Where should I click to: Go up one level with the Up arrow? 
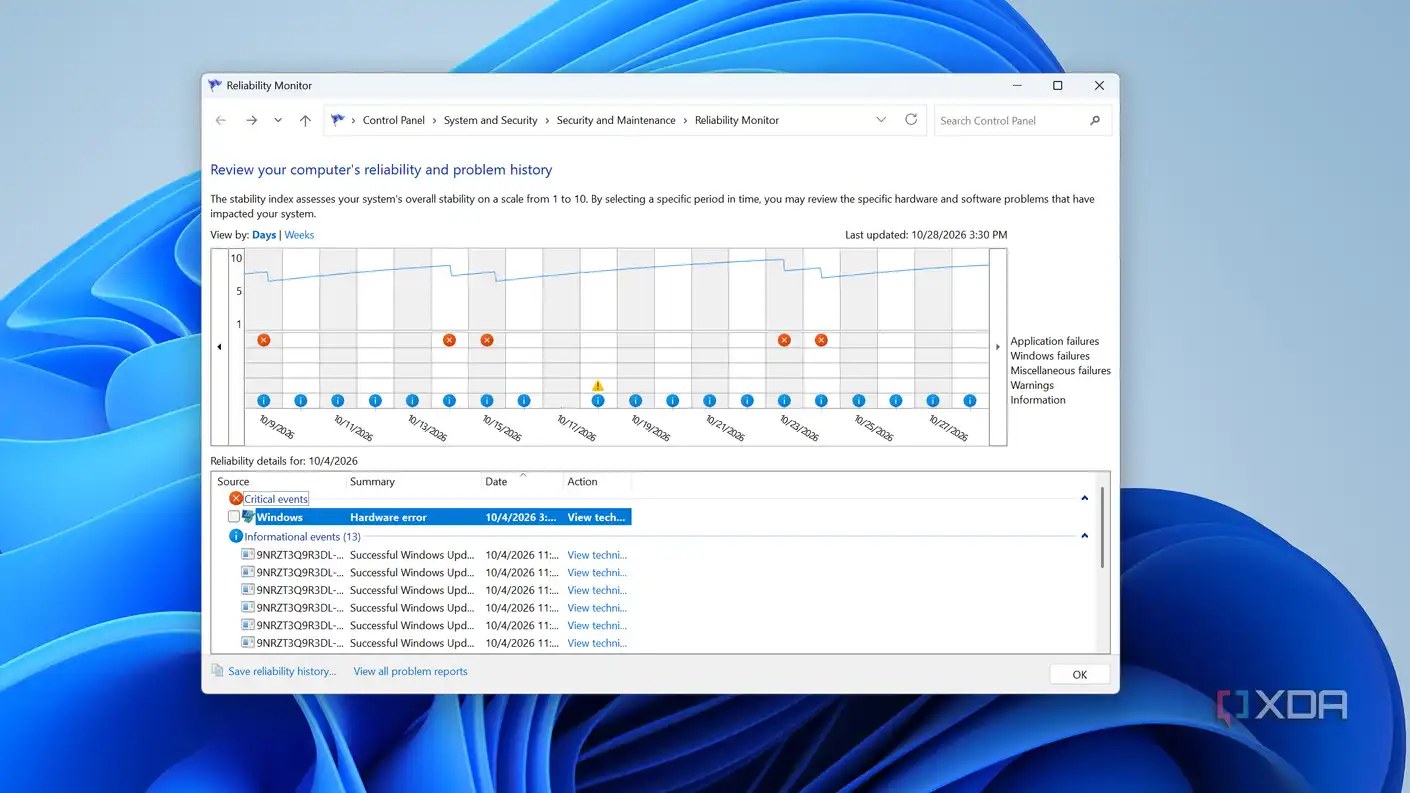(x=305, y=120)
